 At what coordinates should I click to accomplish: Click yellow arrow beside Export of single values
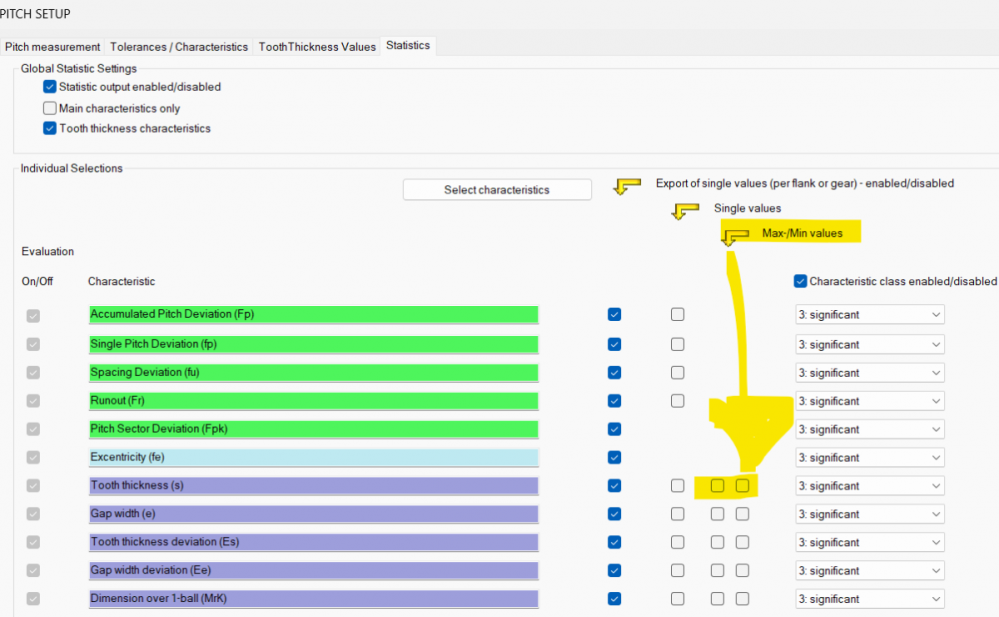coord(627,187)
